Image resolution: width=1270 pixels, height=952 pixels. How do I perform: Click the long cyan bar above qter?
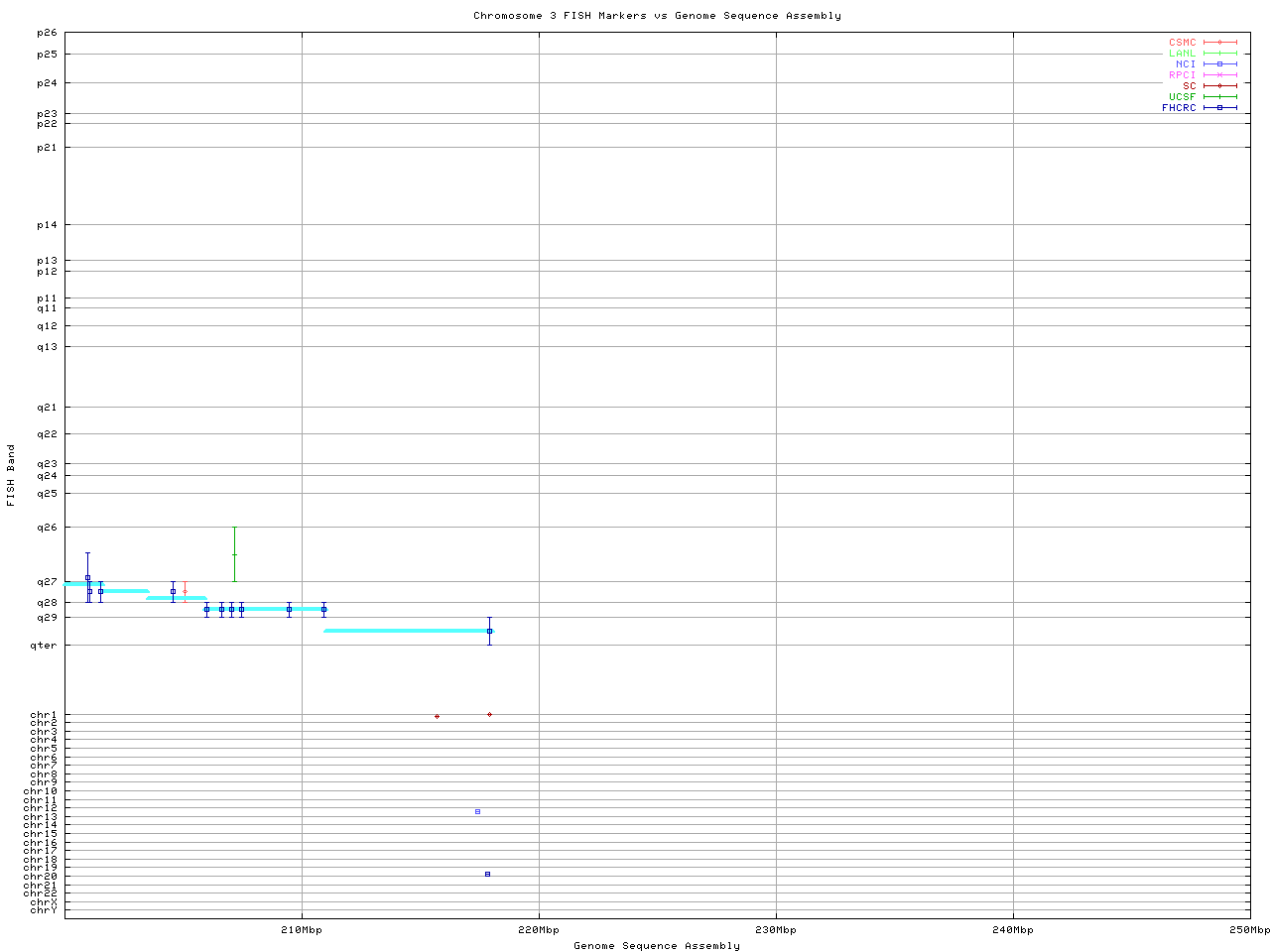pyautogui.click(x=407, y=631)
